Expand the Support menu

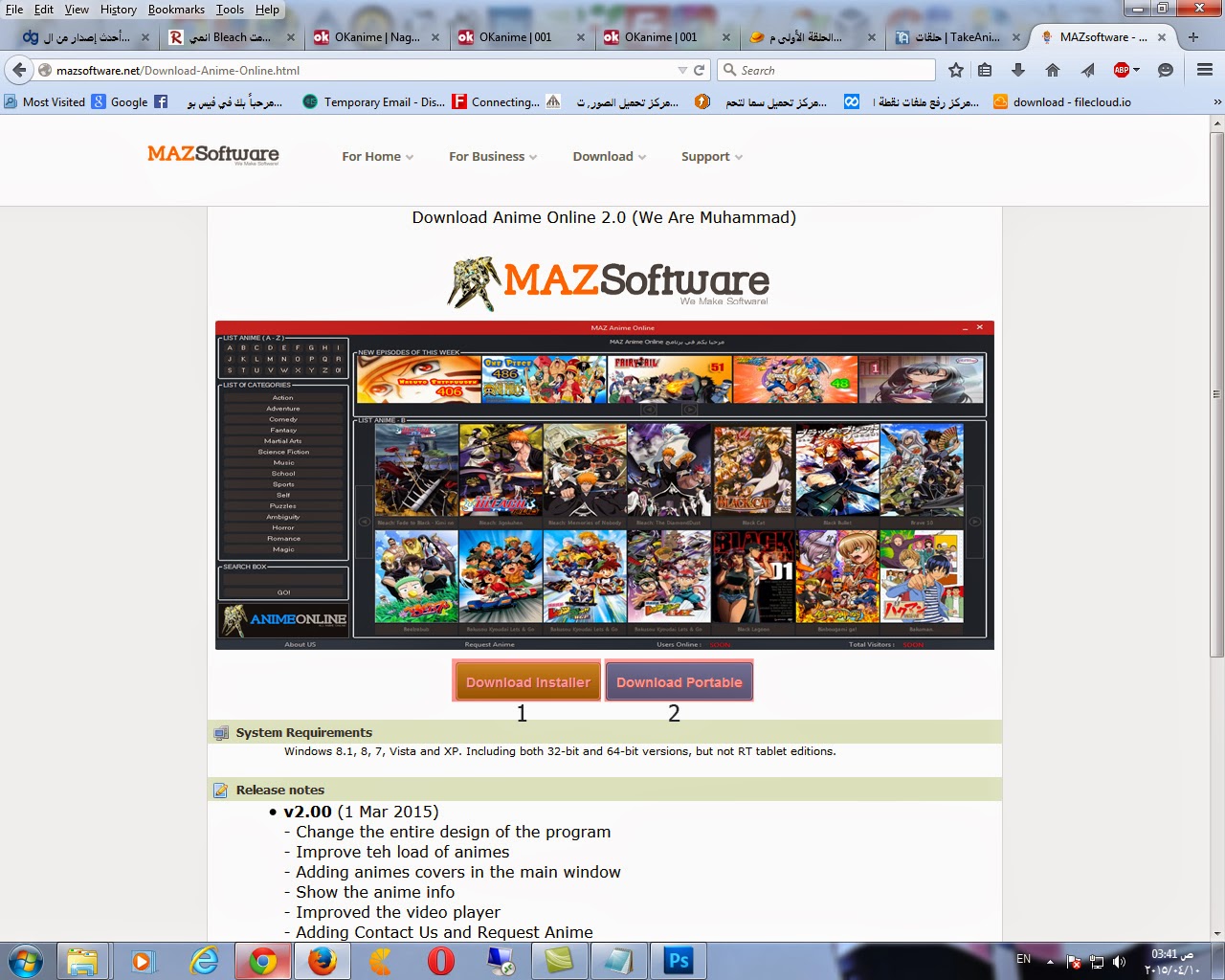[x=712, y=157]
